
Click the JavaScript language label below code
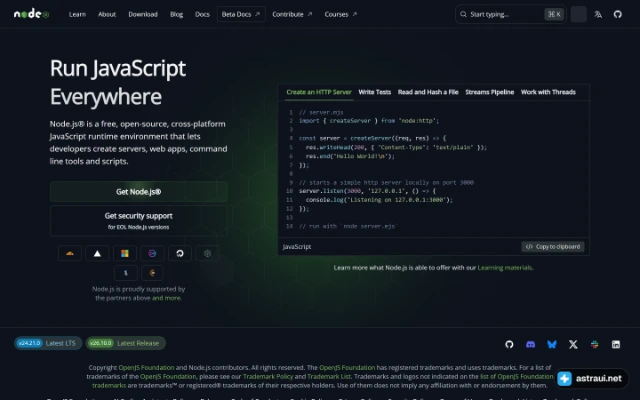(297, 247)
